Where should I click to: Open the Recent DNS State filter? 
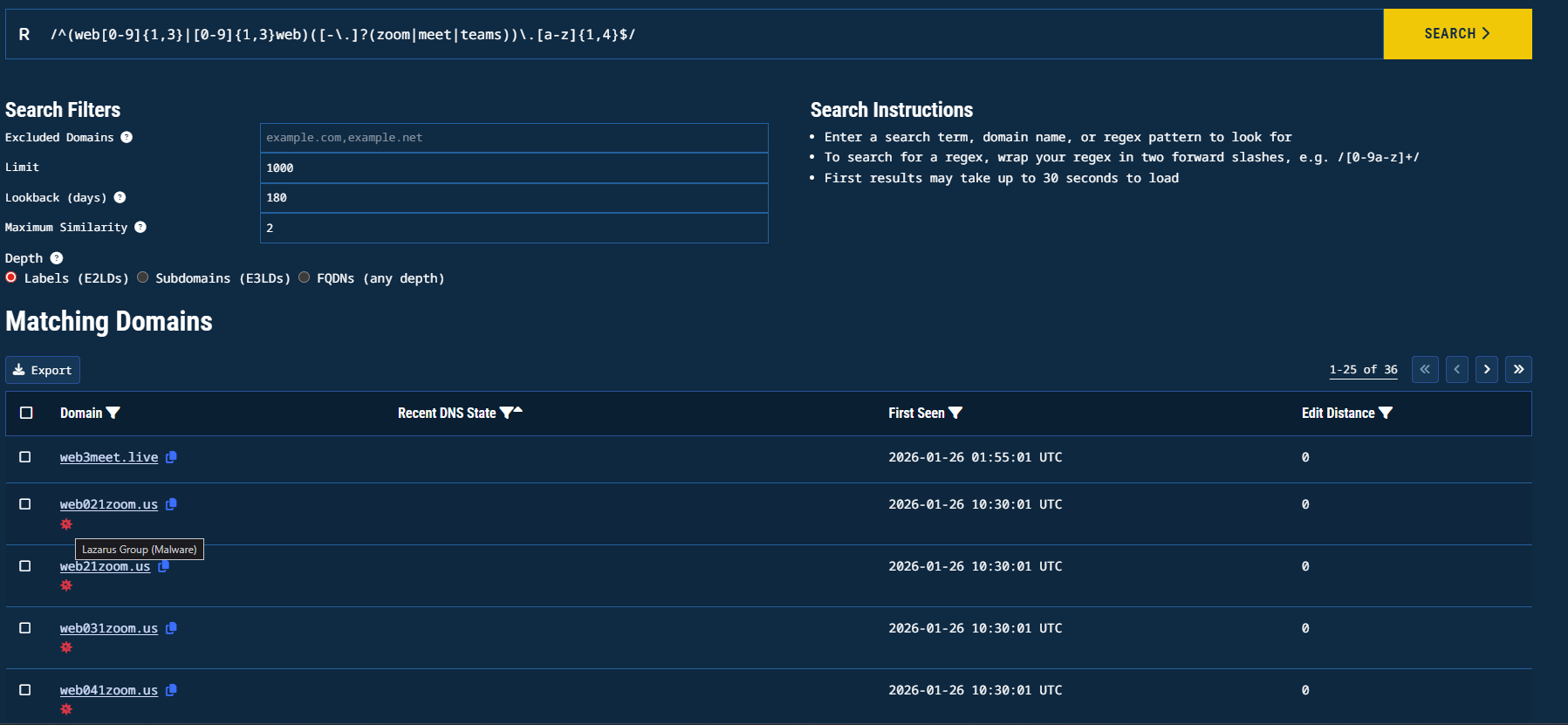pos(506,413)
